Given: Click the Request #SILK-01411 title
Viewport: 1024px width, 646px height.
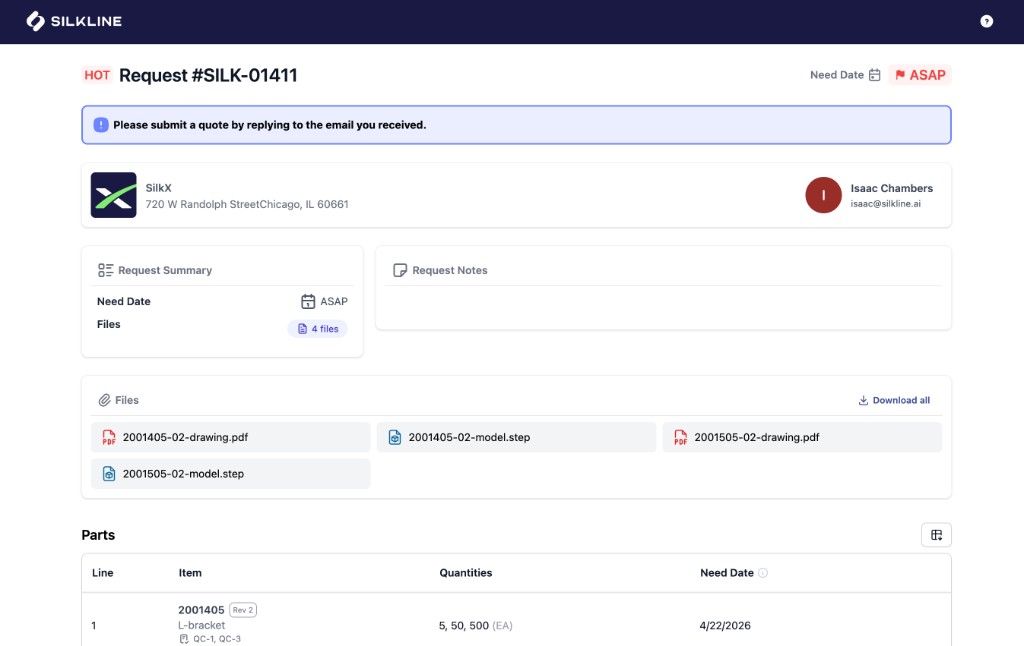Looking at the screenshot, I should tap(208, 75).
